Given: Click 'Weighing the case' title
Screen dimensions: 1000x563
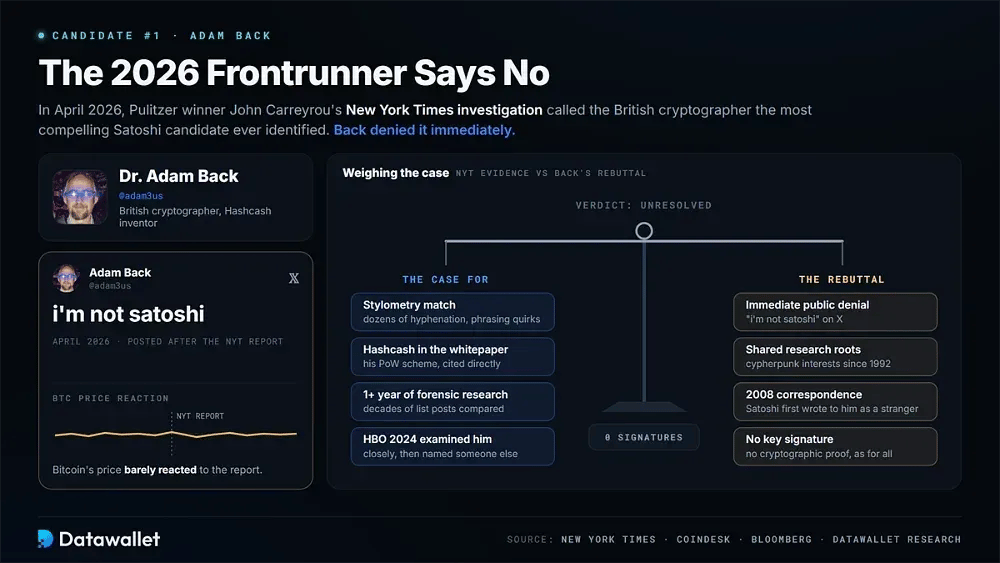Looking at the screenshot, I should tap(395, 173).
